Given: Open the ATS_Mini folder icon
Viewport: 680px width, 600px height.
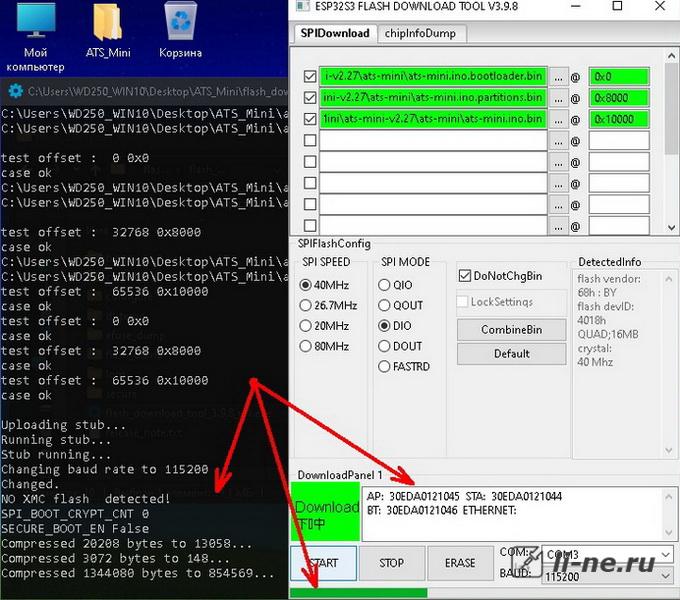Looking at the screenshot, I should pos(108,30).
